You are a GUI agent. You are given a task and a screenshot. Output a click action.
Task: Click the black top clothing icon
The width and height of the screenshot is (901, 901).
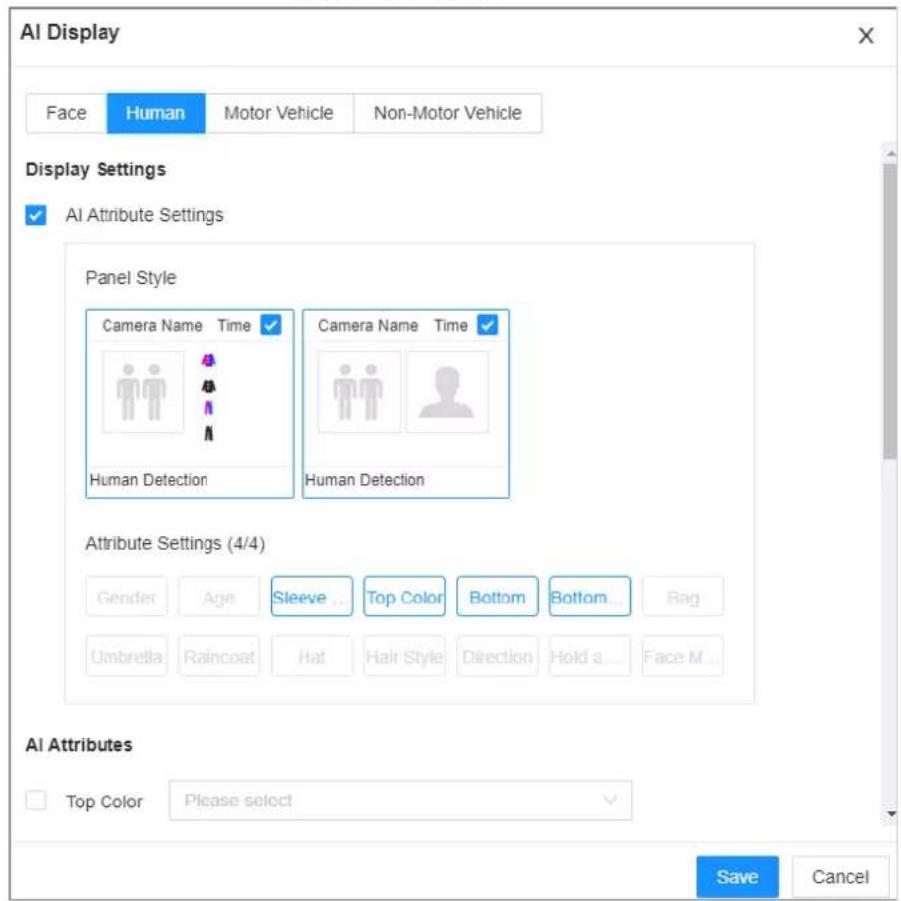click(x=209, y=386)
